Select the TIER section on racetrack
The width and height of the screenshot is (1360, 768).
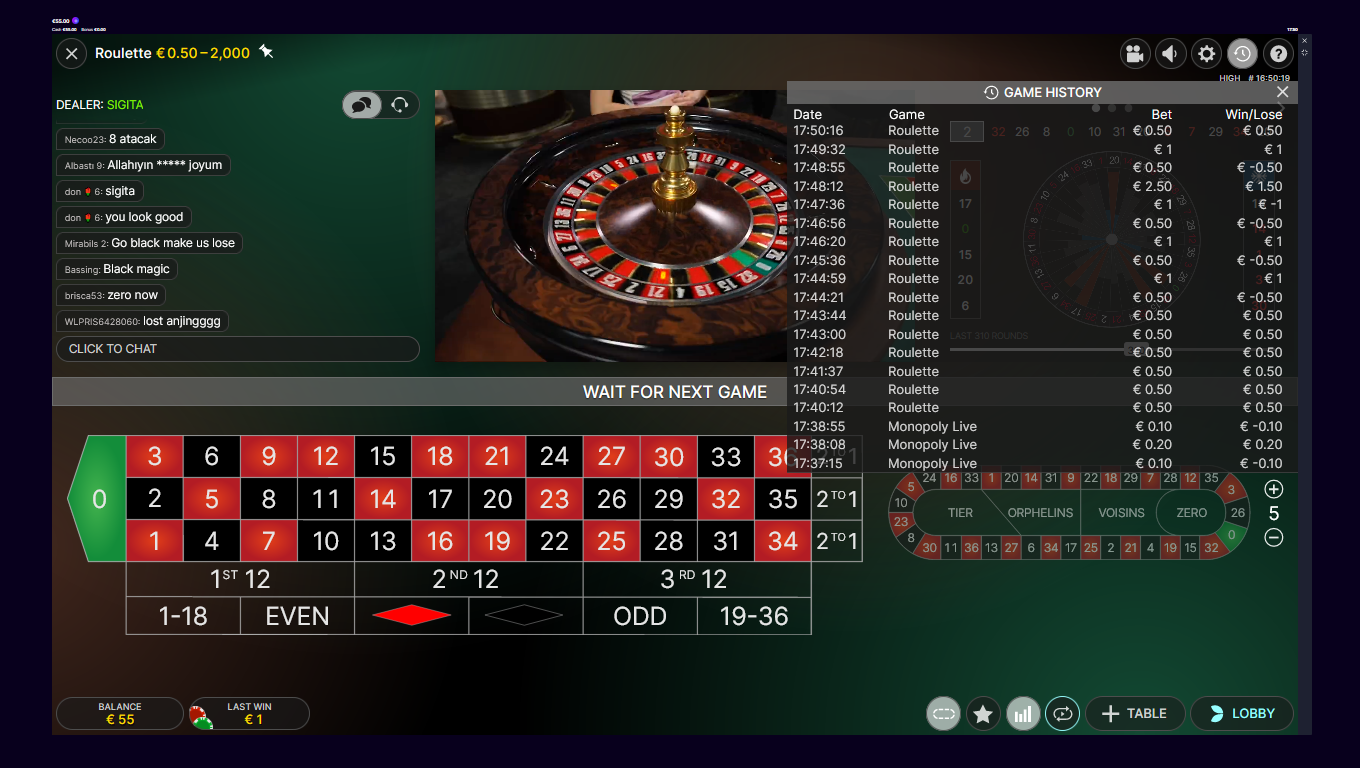pos(960,513)
